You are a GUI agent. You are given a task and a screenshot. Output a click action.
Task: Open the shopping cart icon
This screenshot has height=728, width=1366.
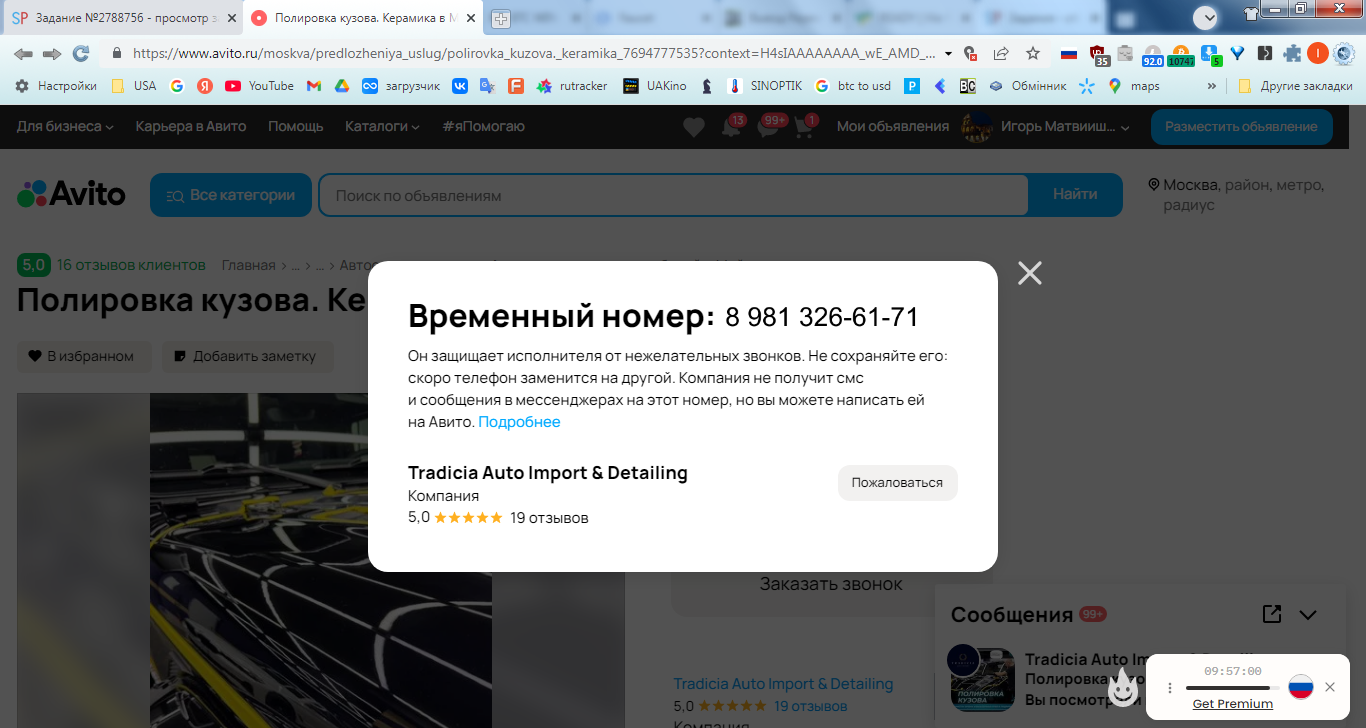(x=805, y=127)
